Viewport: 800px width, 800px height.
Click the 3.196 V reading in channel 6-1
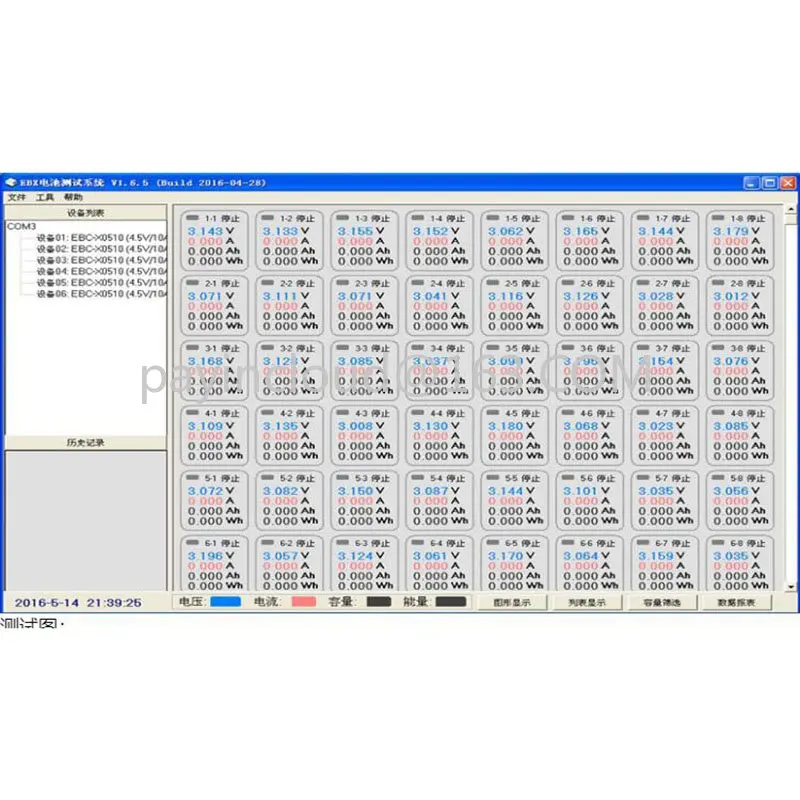[211, 556]
